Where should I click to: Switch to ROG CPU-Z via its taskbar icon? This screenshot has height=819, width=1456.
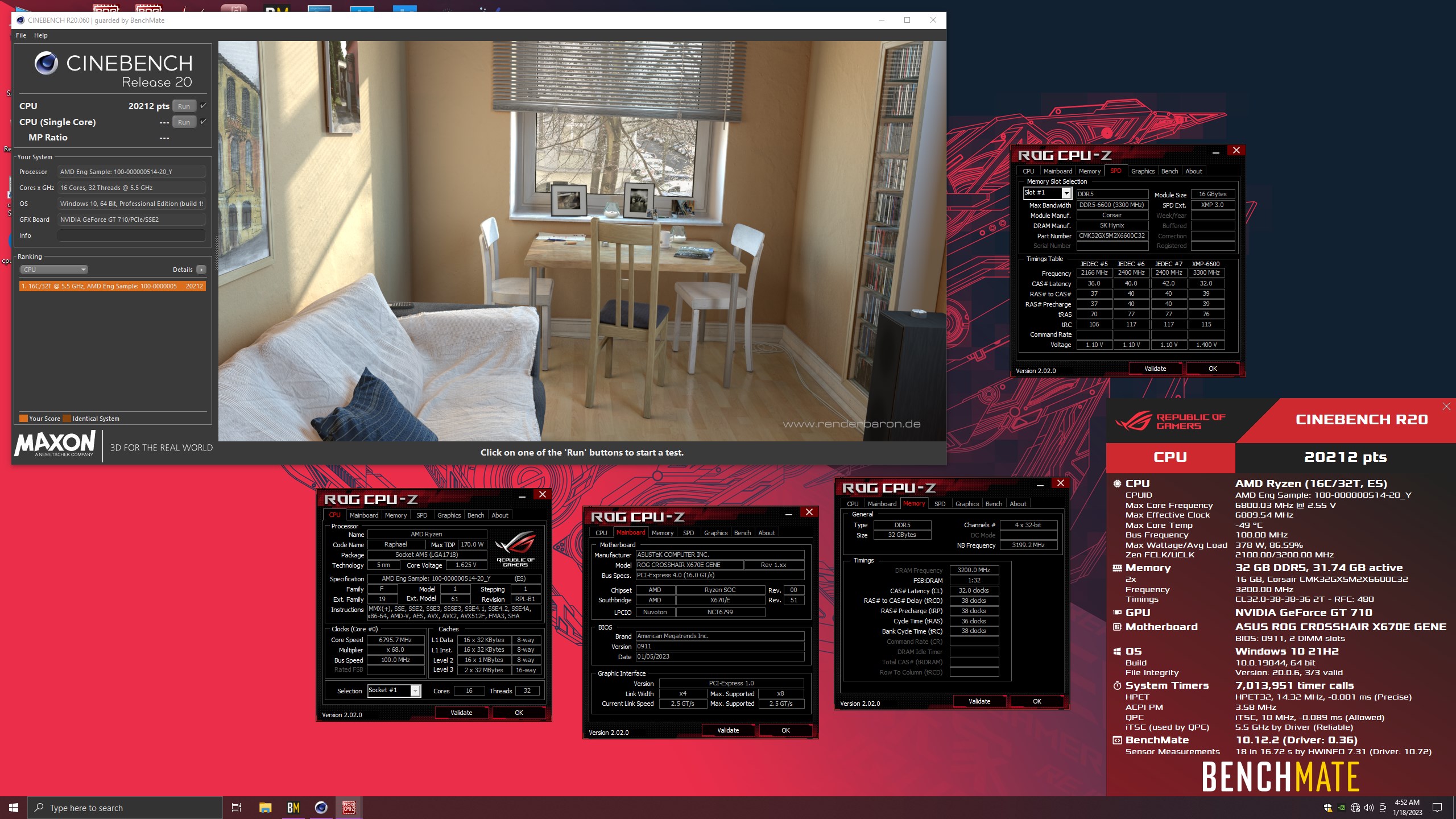[x=349, y=808]
